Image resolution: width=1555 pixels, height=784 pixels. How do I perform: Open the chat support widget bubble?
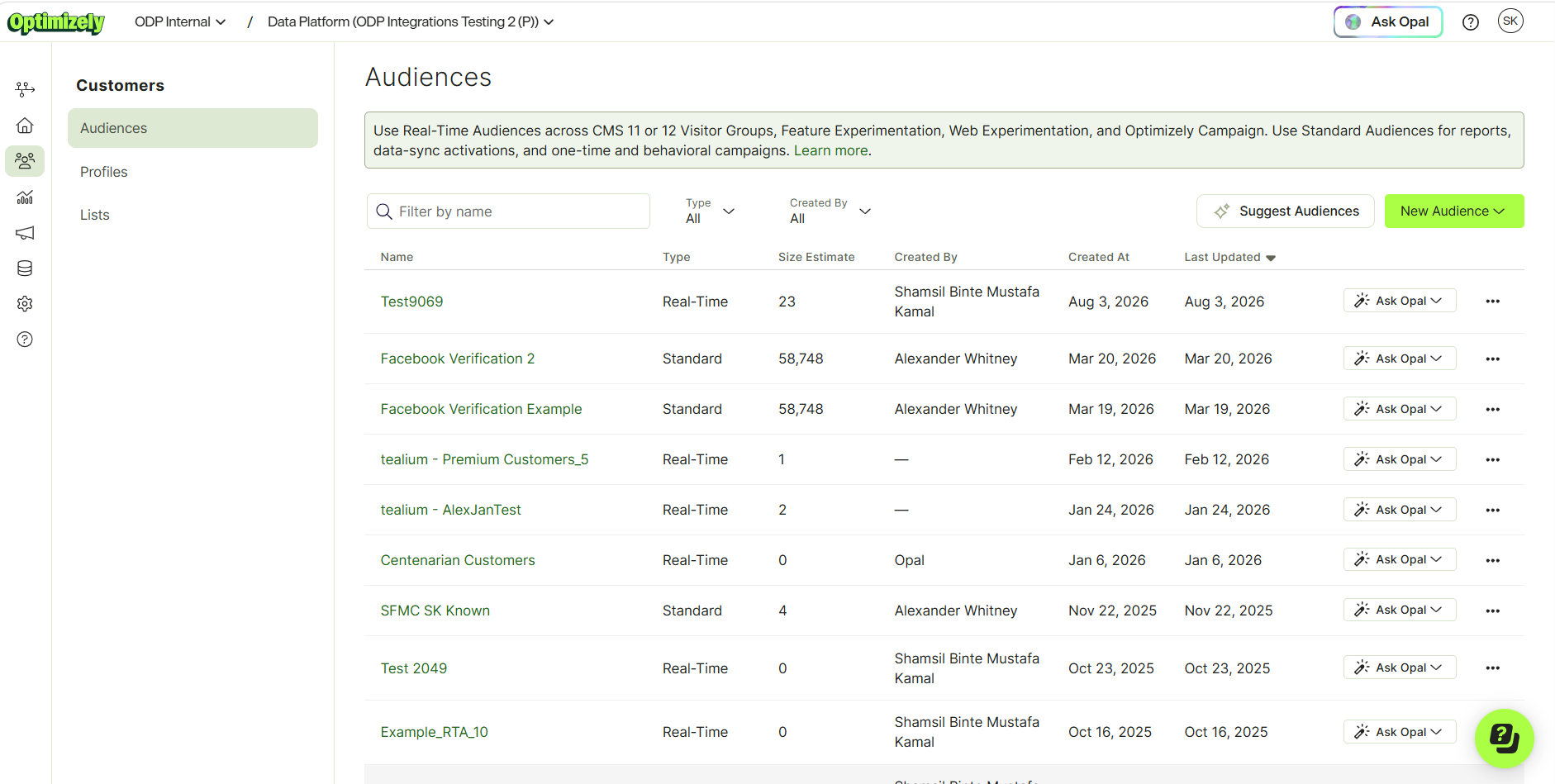(1504, 738)
